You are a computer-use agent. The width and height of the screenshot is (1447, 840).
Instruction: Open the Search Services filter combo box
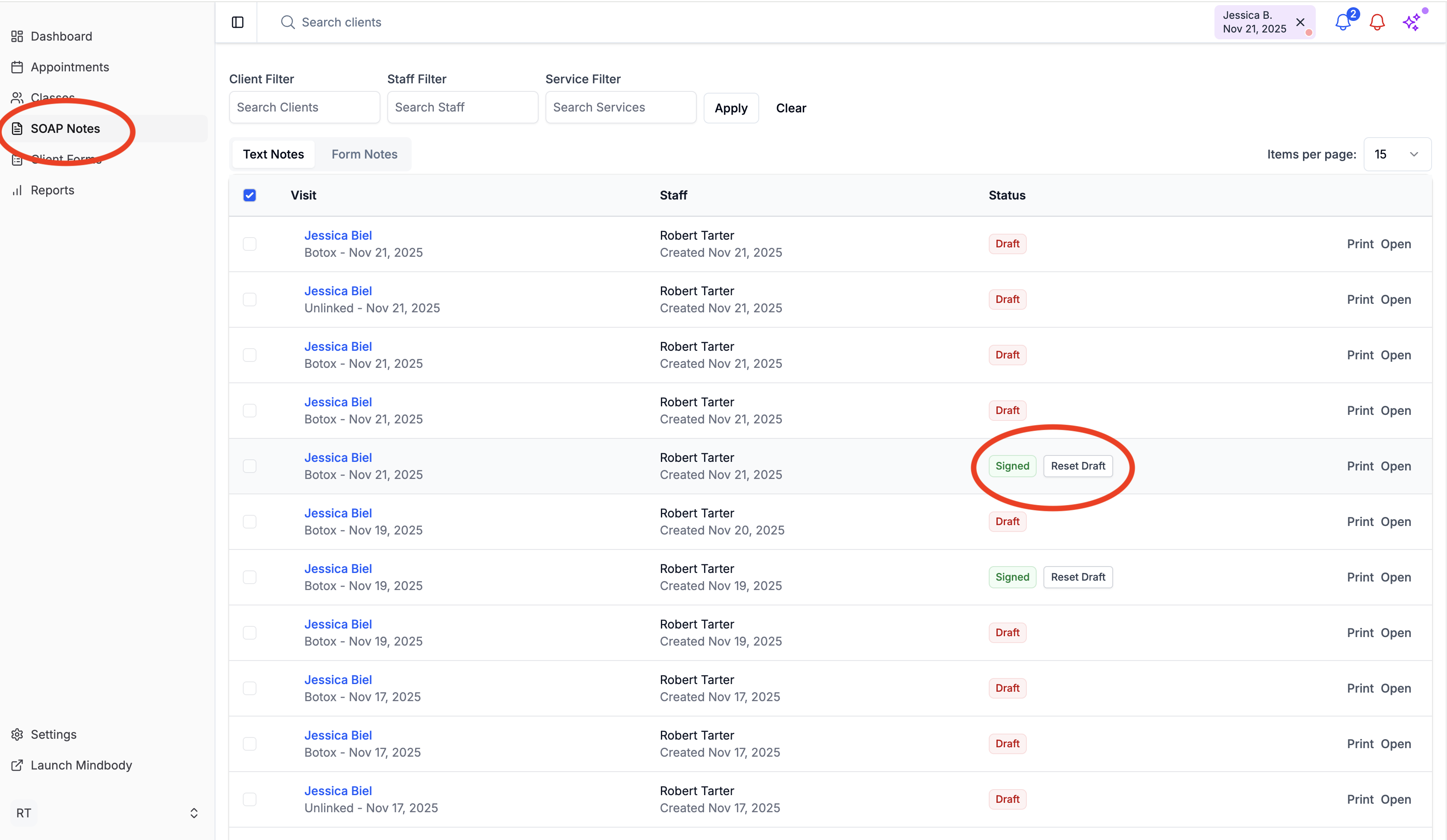point(620,107)
